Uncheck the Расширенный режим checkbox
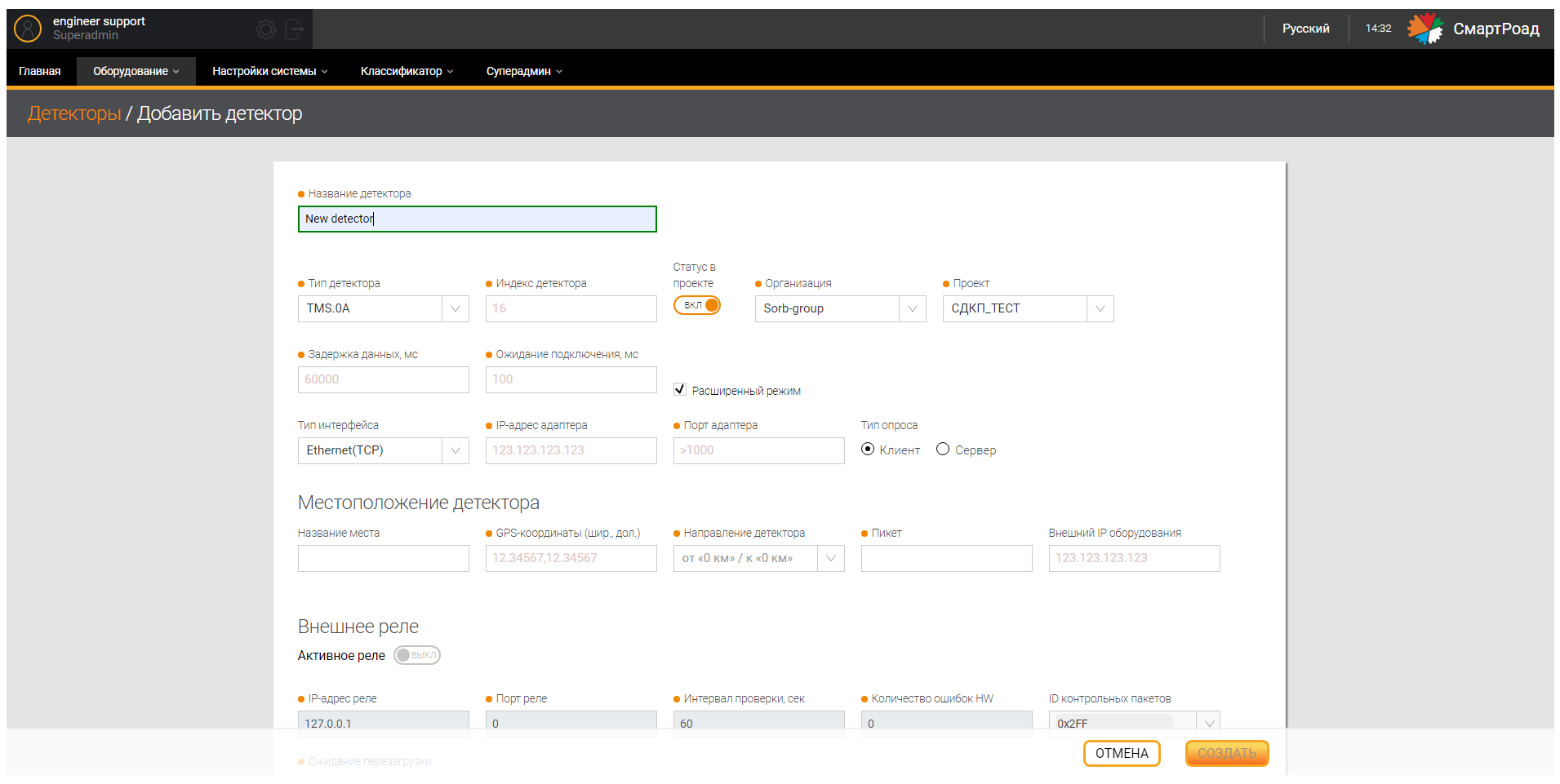Viewport: 1560px width, 784px height. pos(680,390)
